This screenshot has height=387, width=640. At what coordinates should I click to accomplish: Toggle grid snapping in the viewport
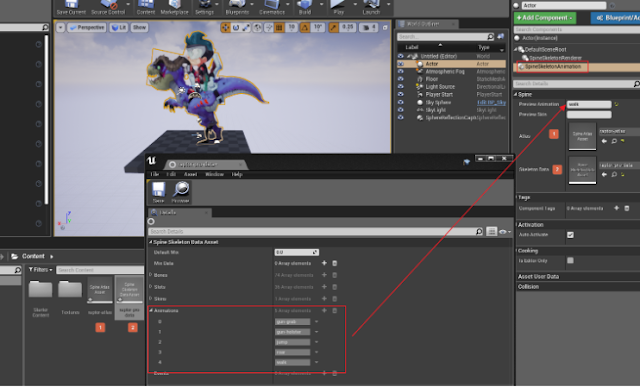click(279, 27)
